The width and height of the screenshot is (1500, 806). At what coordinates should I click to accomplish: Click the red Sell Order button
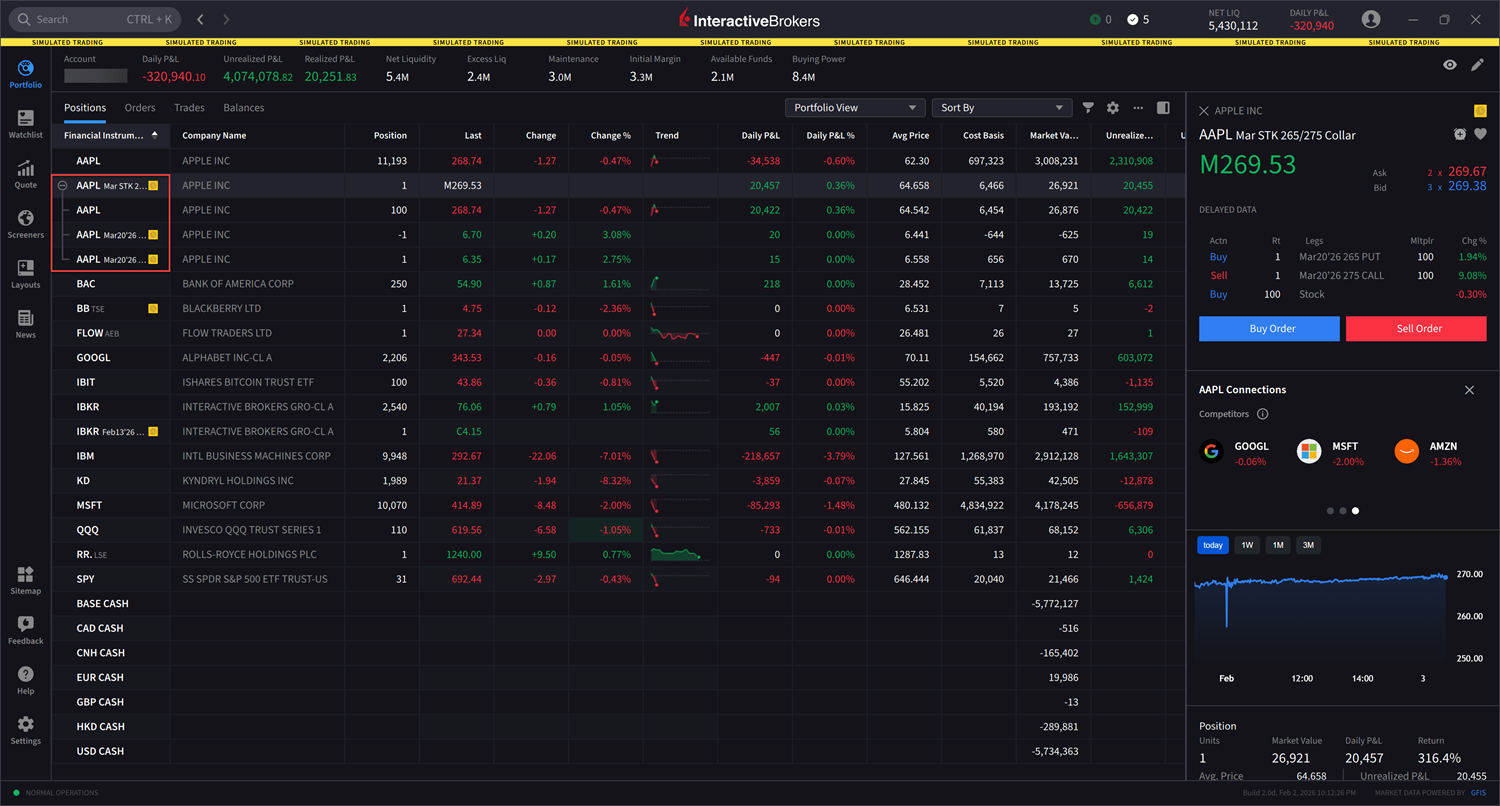pos(1416,329)
